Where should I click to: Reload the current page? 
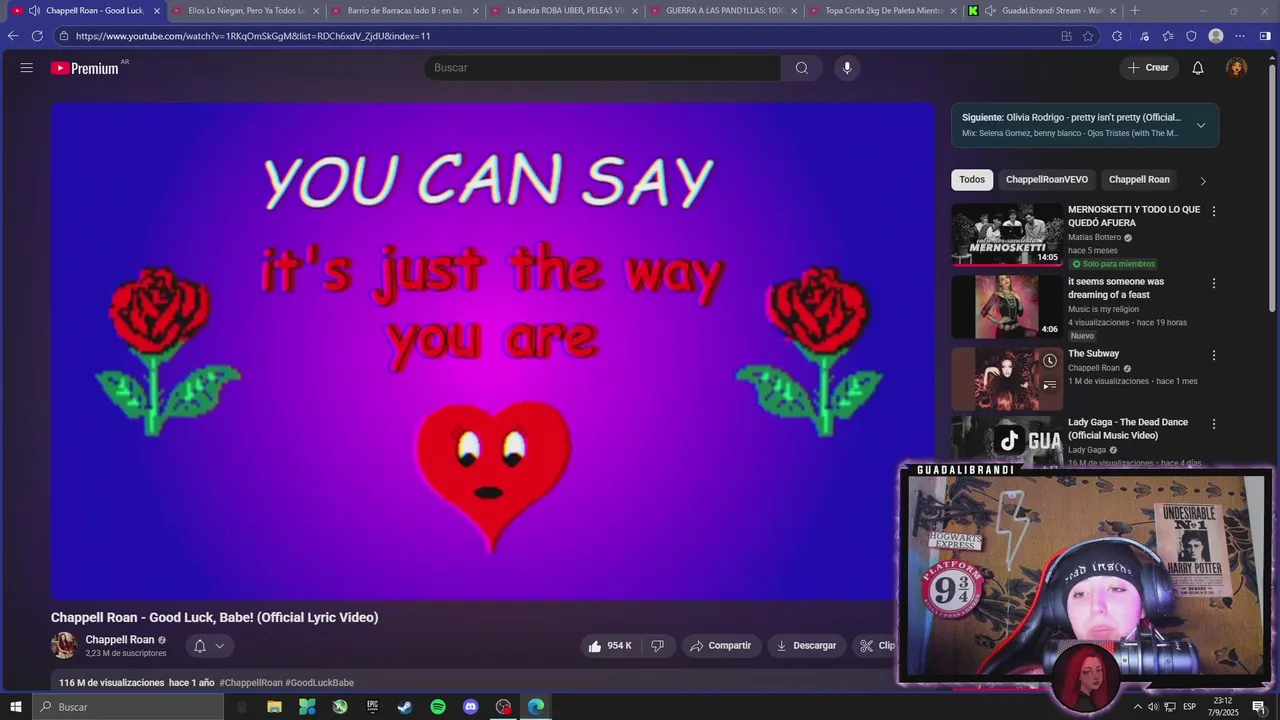[x=37, y=36]
